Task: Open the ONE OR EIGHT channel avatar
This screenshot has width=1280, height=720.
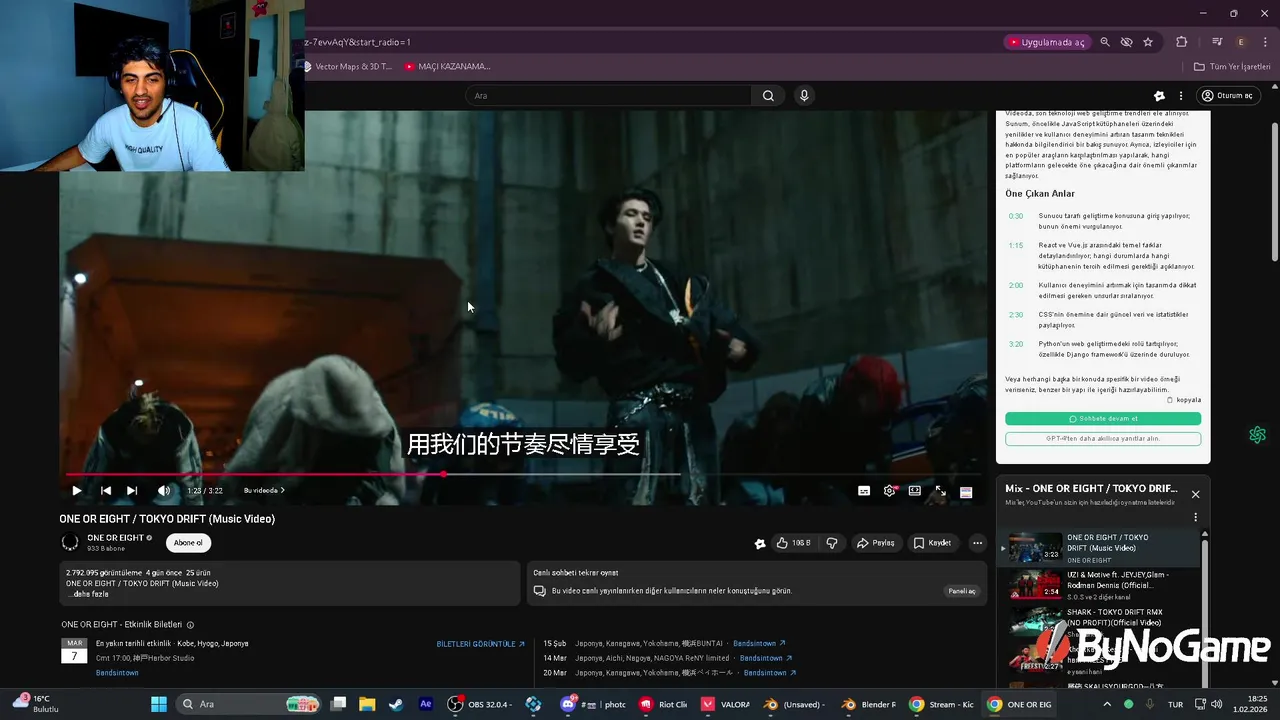Action: click(x=70, y=543)
